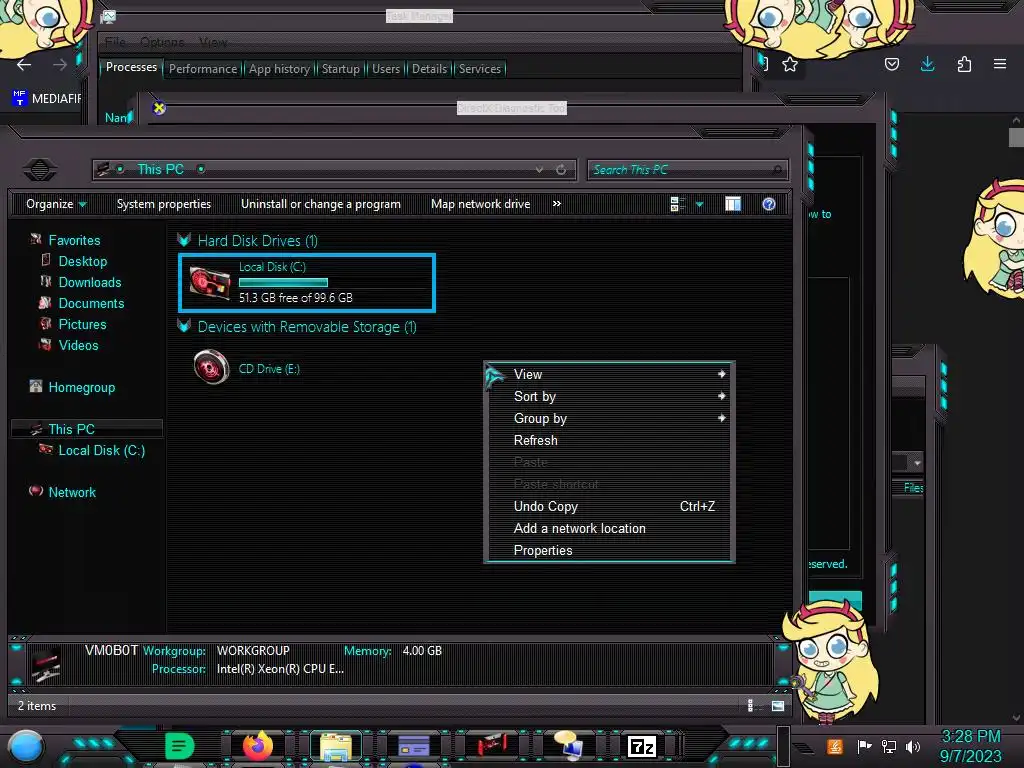
Task: Click the search magnifier in Explorer
Action: click(x=777, y=170)
